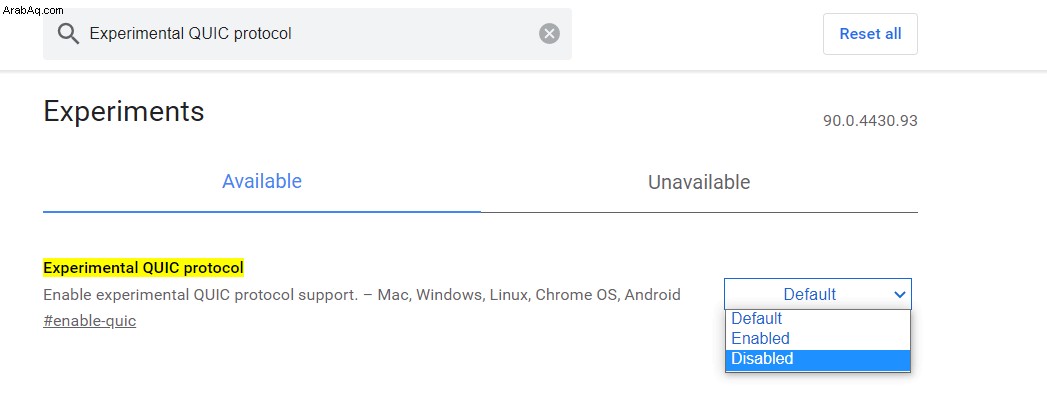The width and height of the screenshot is (1047, 396).
Task: Click the highlighted Experimental QUIC protocol title
Action: [x=144, y=268]
